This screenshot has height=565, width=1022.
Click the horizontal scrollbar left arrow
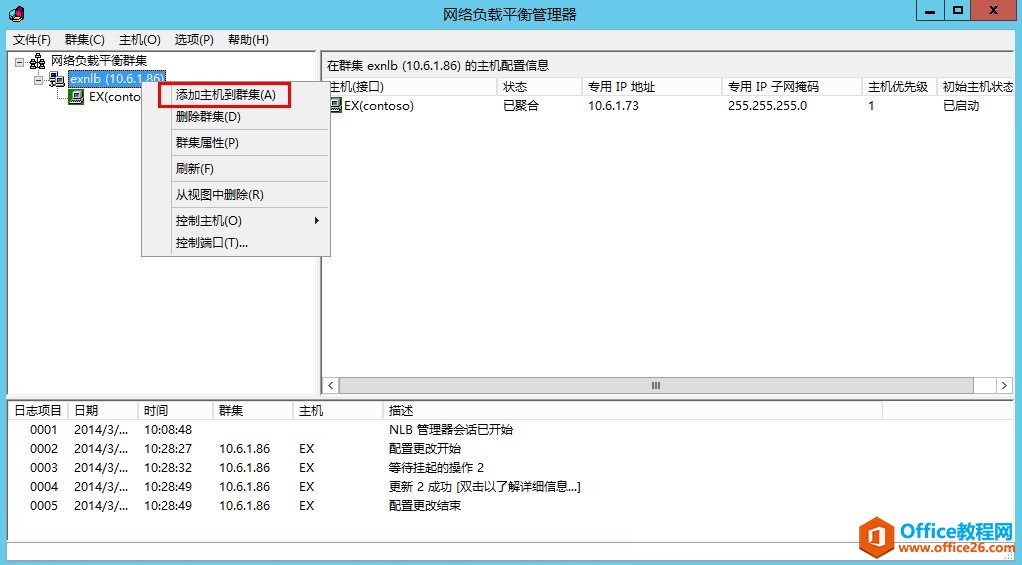pyautogui.click(x=330, y=386)
